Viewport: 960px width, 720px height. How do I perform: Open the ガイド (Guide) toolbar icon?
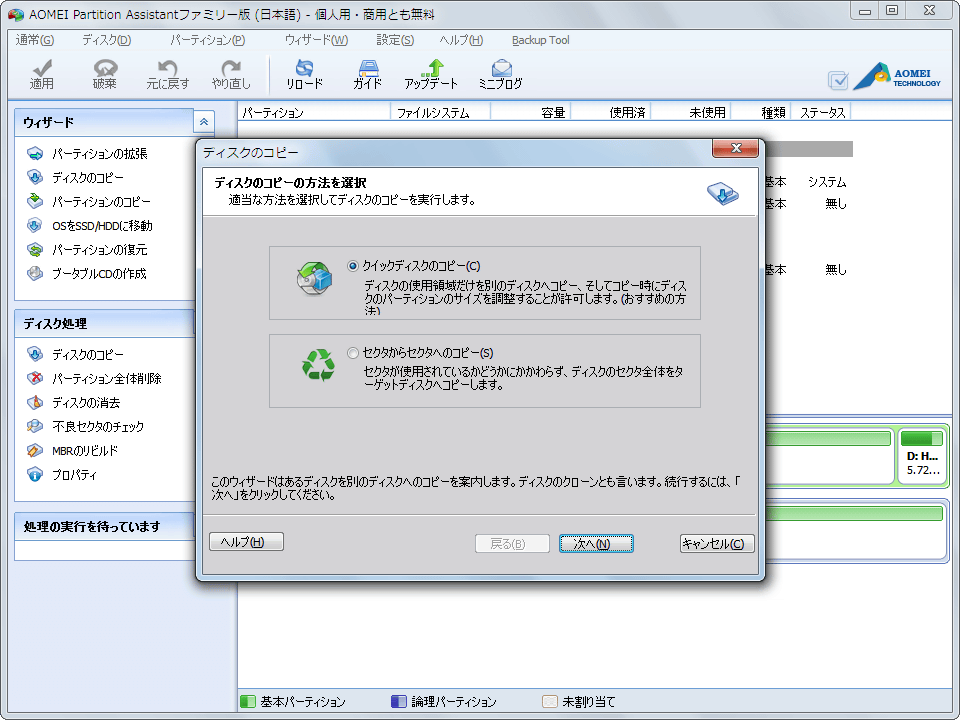(367, 75)
